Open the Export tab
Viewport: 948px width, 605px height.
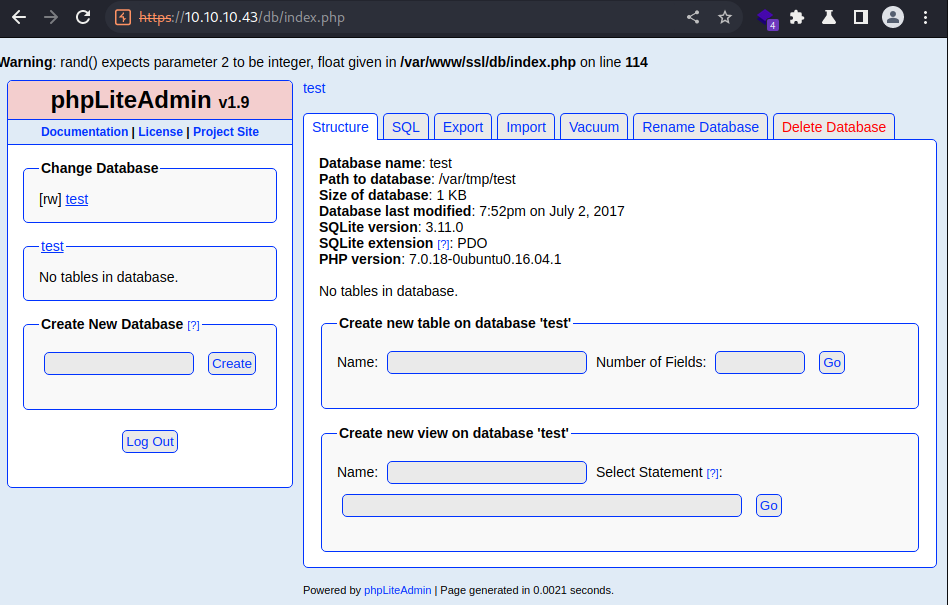pyautogui.click(x=463, y=127)
